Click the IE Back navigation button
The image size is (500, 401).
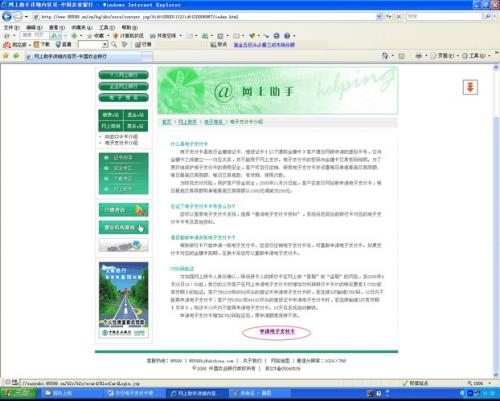pyautogui.click(x=7, y=16)
